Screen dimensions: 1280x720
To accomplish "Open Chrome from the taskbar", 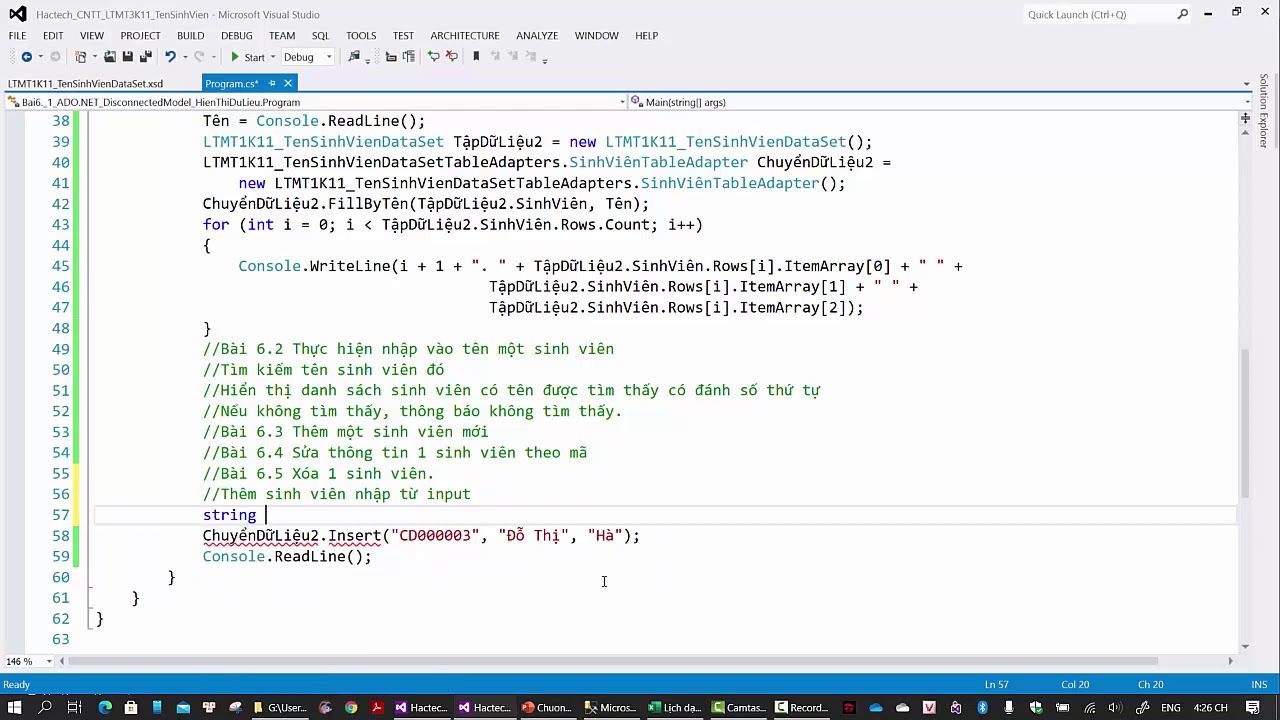I will 351,707.
